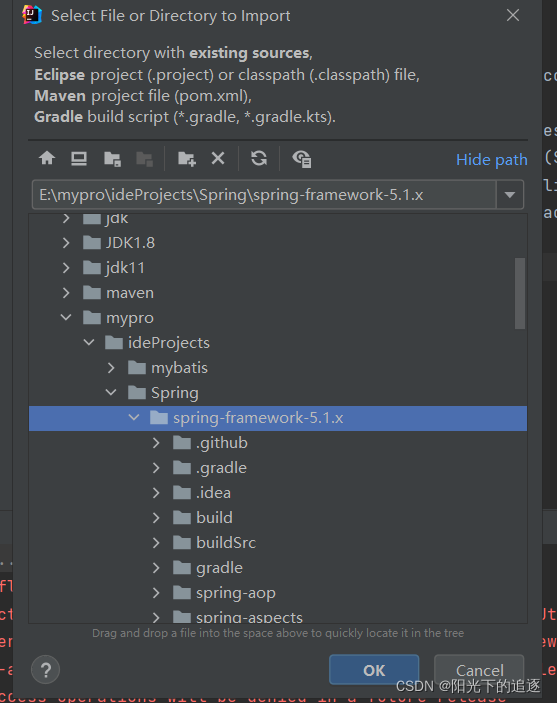This screenshot has height=703, width=557.
Task: Delete the selected item with the X icon
Action: 218,158
